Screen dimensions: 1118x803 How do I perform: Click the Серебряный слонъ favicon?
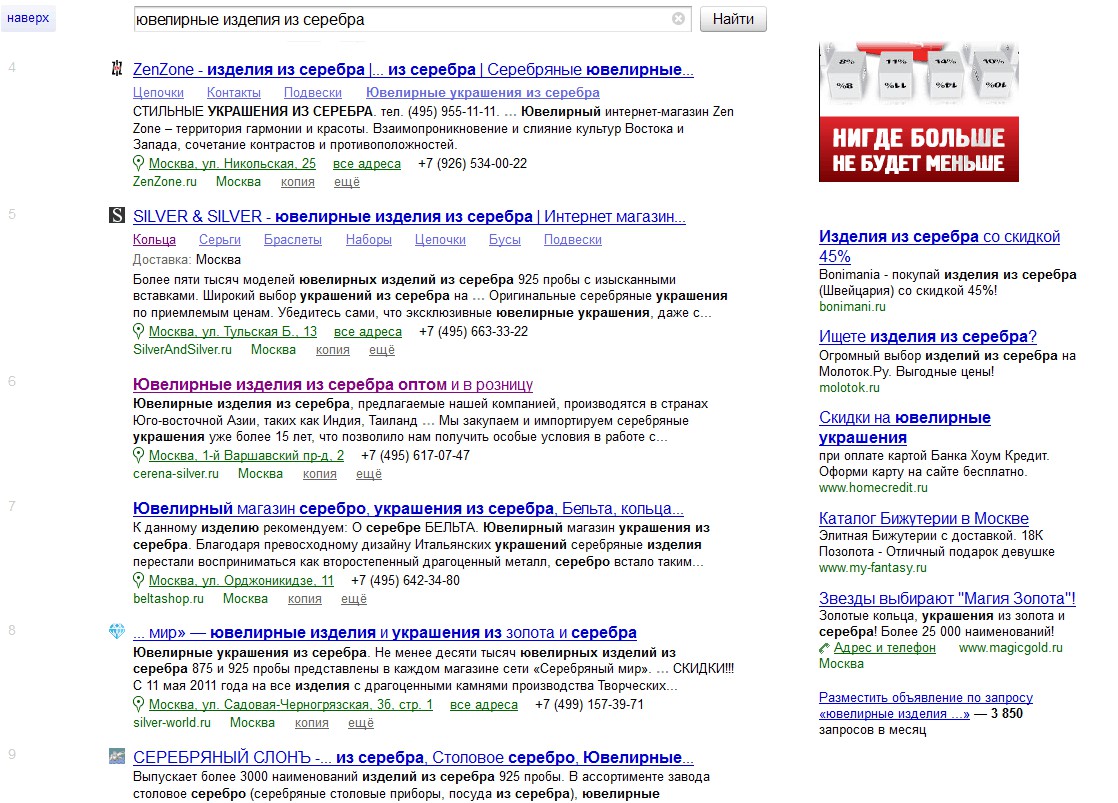(x=117, y=756)
